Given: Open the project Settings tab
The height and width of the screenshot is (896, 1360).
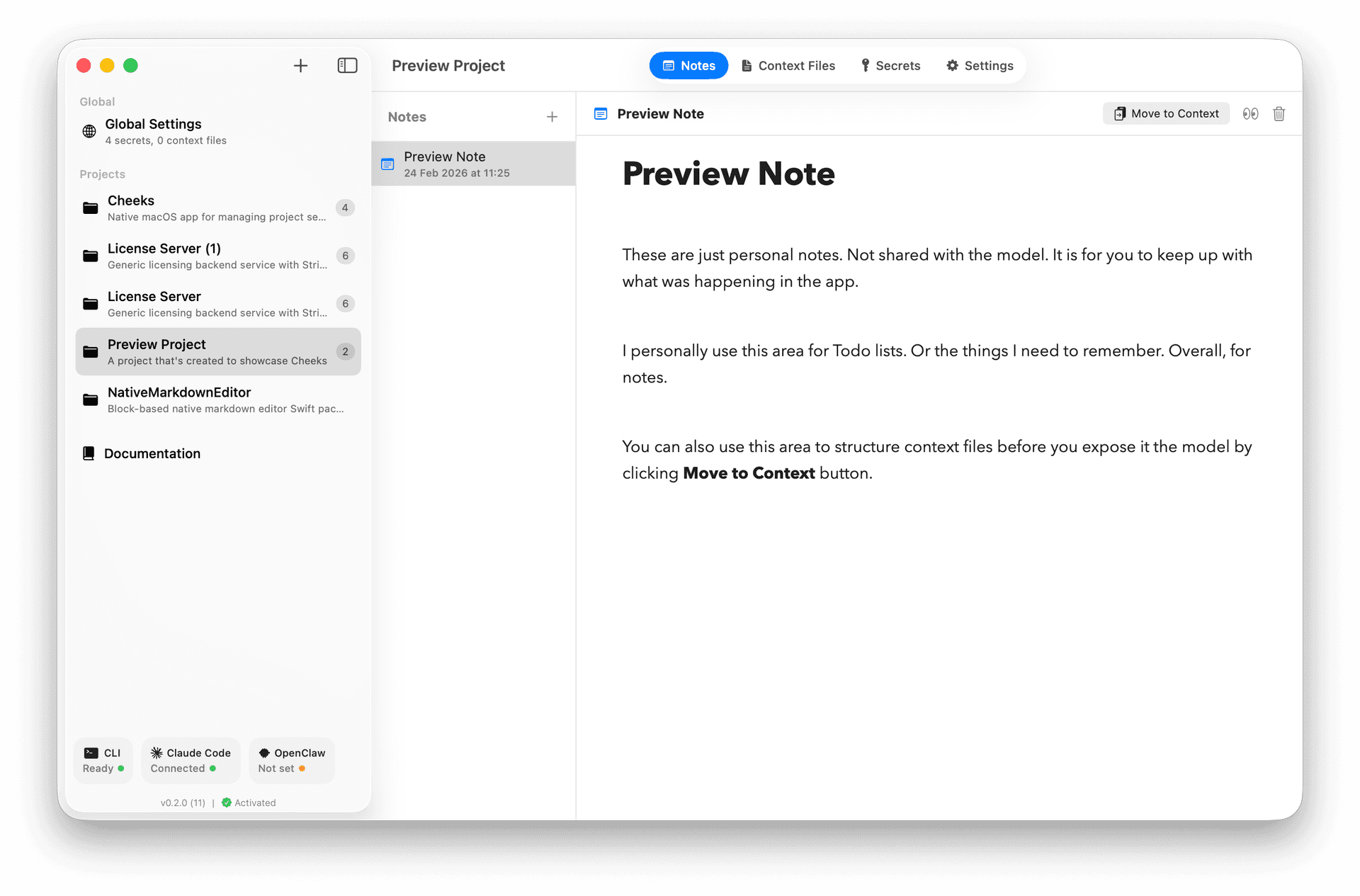Looking at the screenshot, I should 980,66.
